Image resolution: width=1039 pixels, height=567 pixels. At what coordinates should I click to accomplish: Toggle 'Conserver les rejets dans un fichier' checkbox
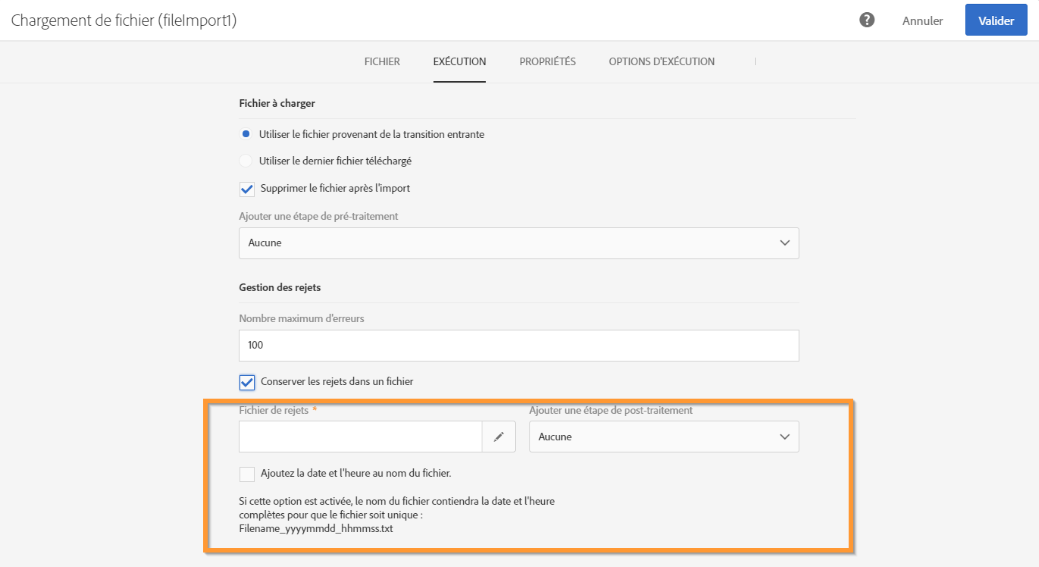click(247, 380)
